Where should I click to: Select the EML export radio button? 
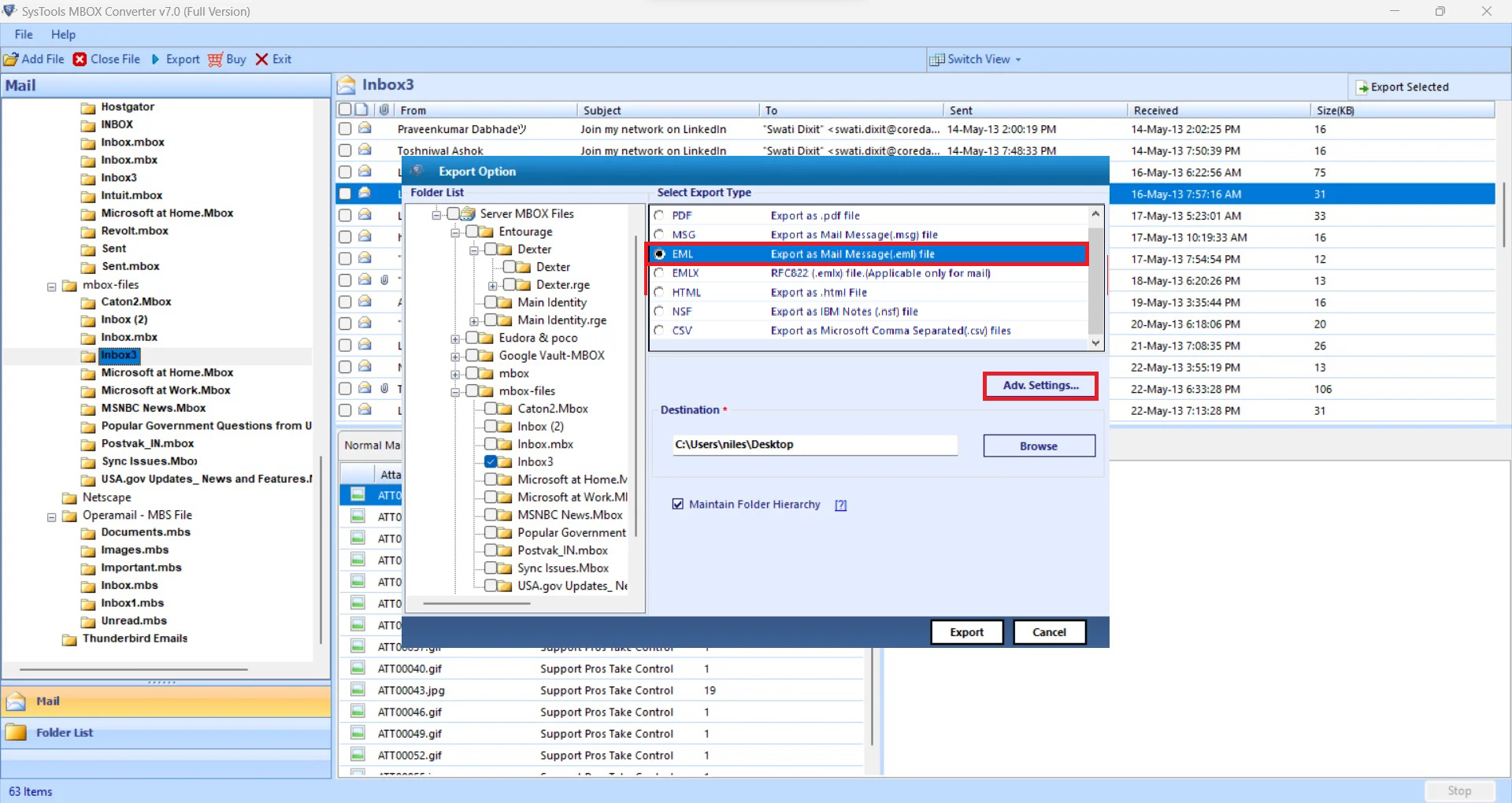(659, 253)
